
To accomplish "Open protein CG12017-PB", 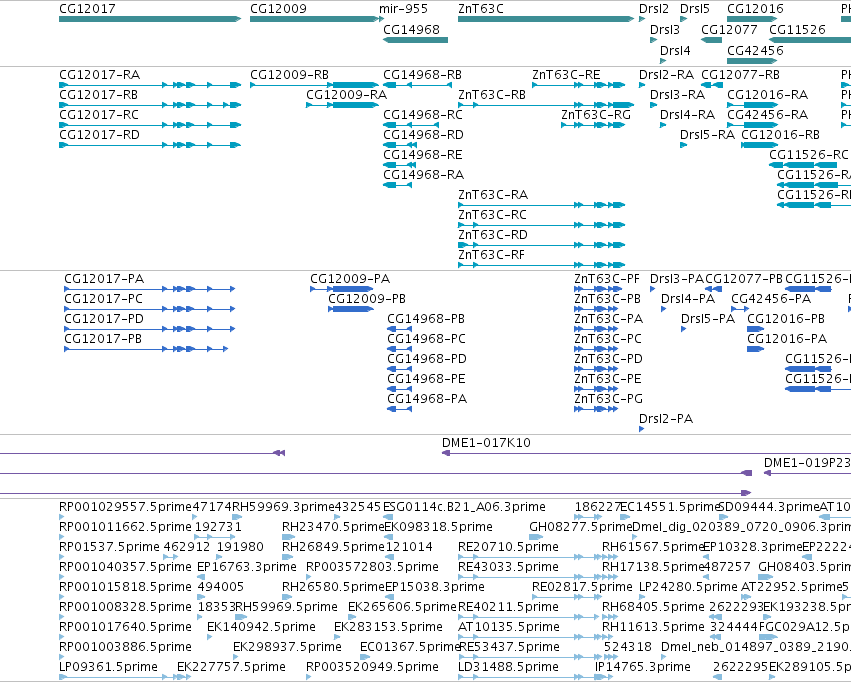I will [x=103, y=339].
